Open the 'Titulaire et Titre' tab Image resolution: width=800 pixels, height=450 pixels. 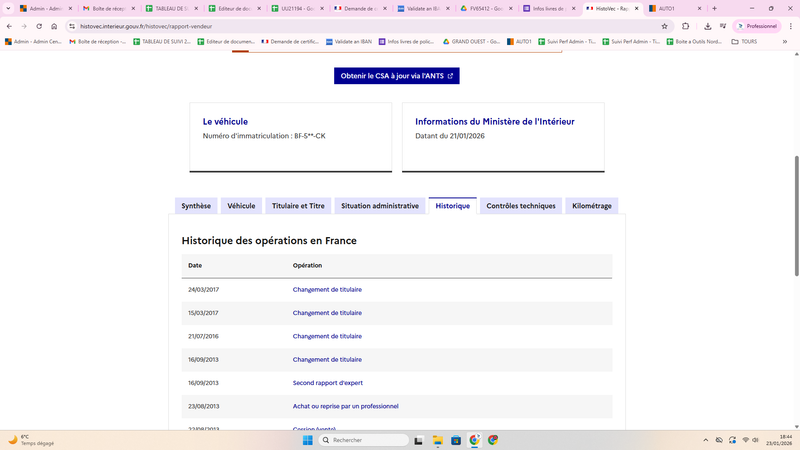click(x=298, y=206)
